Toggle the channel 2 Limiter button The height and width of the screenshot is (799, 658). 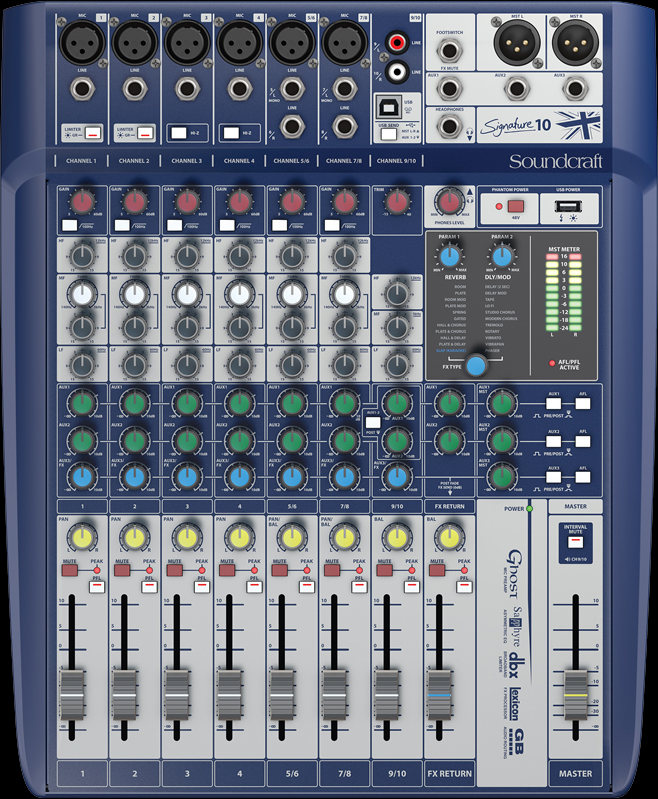[146, 134]
